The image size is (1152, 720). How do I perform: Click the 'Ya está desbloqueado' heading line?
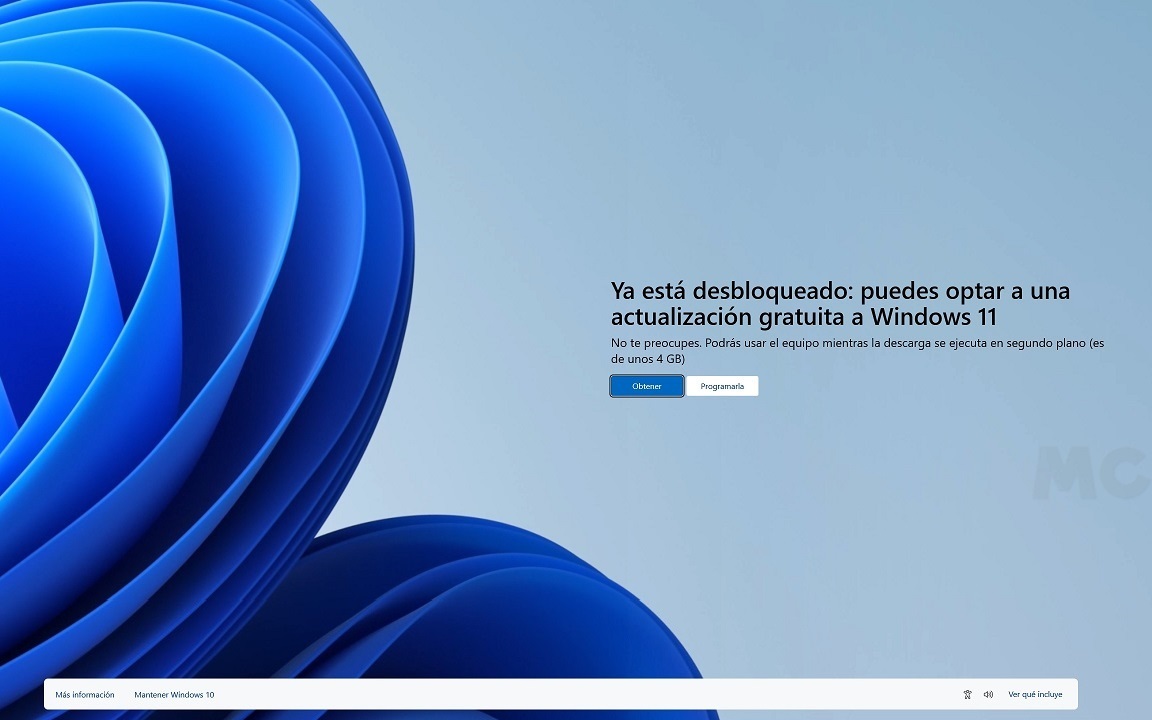[x=730, y=291]
